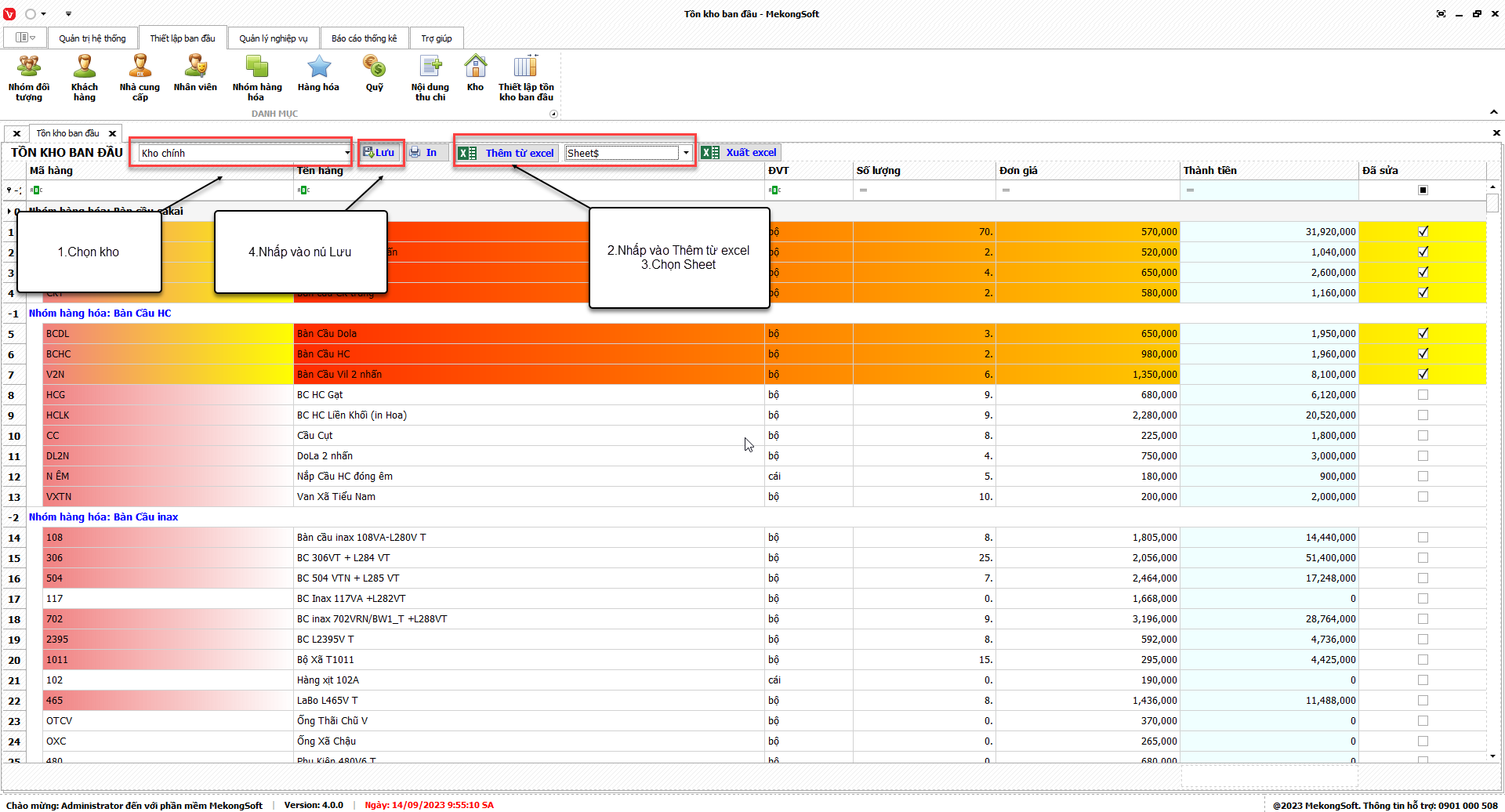The width and height of the screenshot is (1505, 812).
Task: Uncheck Đã sửa checkbox for BCDL row
Action: pyautogui.click(x=1423, y=333)
